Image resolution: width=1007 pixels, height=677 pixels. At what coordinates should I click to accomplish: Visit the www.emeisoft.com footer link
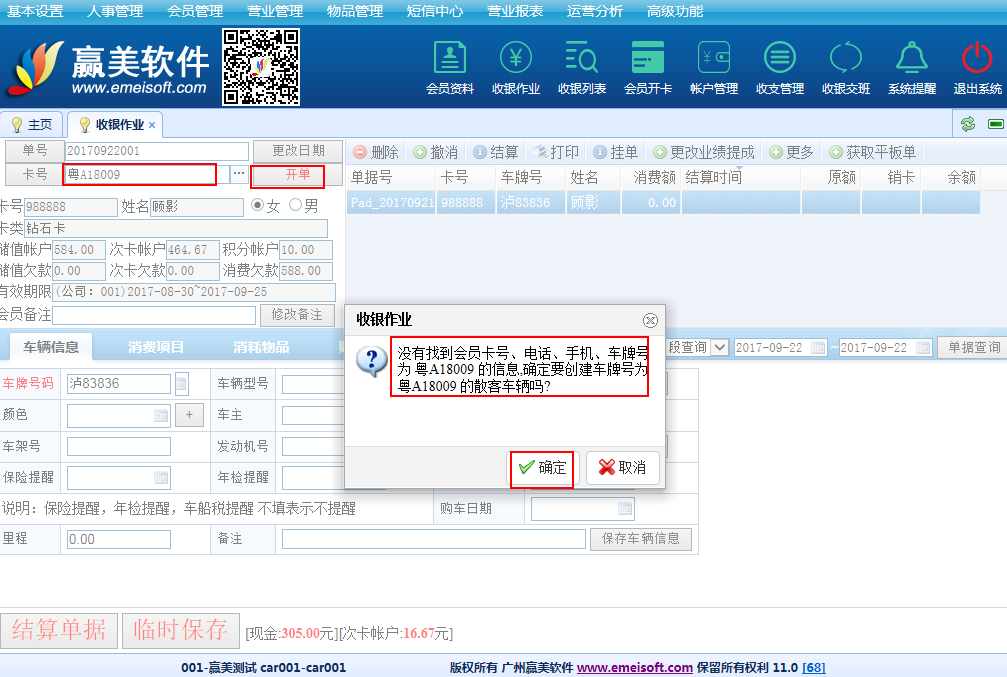point(634,668)
